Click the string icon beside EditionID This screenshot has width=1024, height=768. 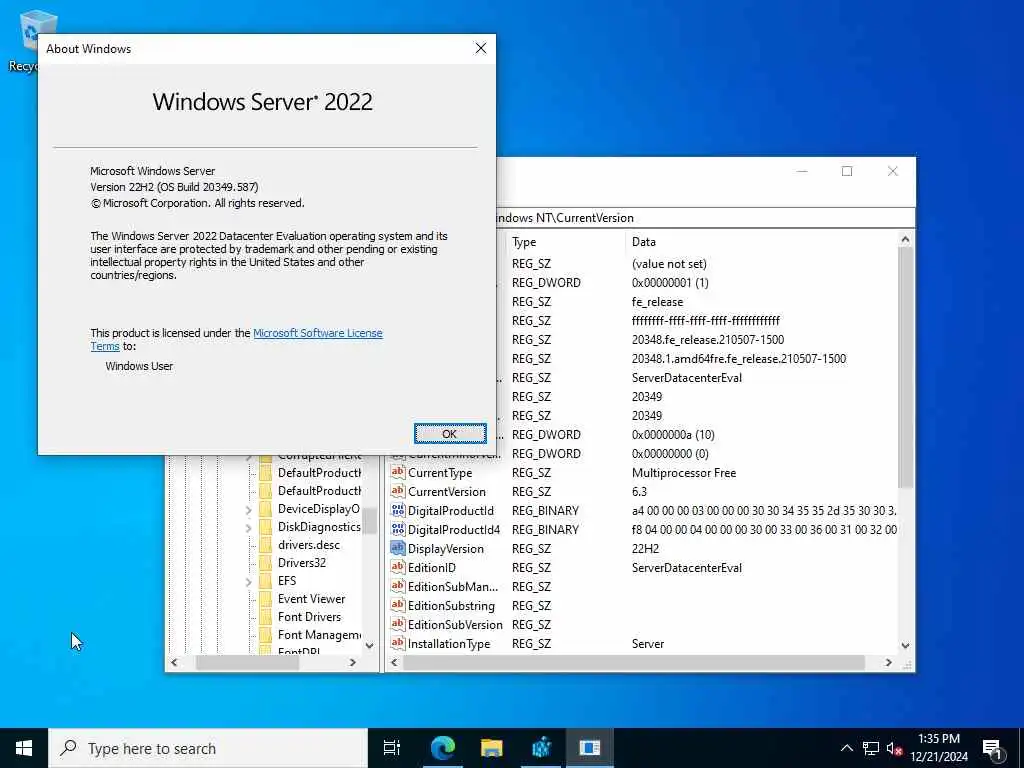click(x=398, y=567)
